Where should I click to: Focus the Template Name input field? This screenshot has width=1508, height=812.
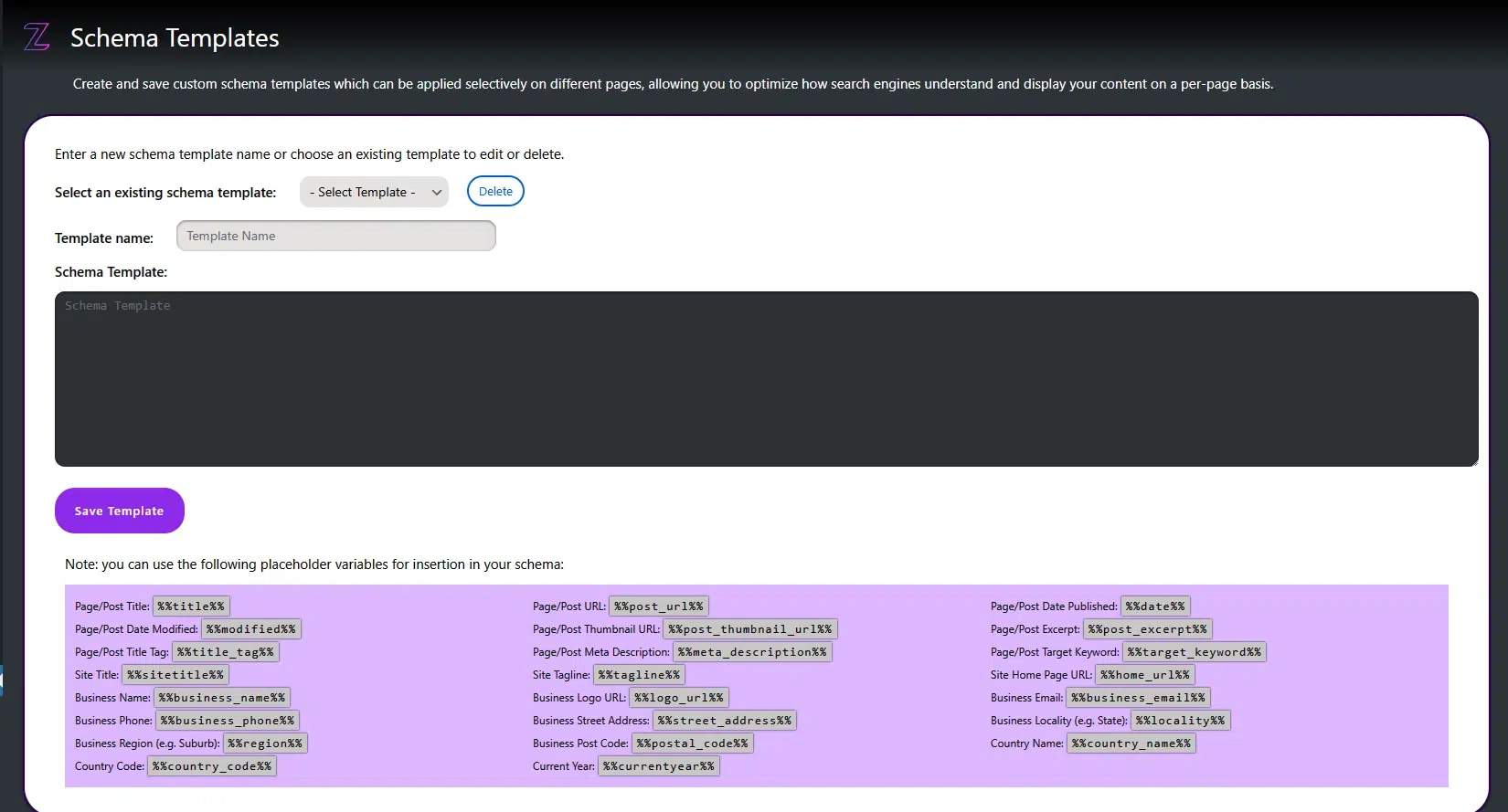tap(336, 236)
